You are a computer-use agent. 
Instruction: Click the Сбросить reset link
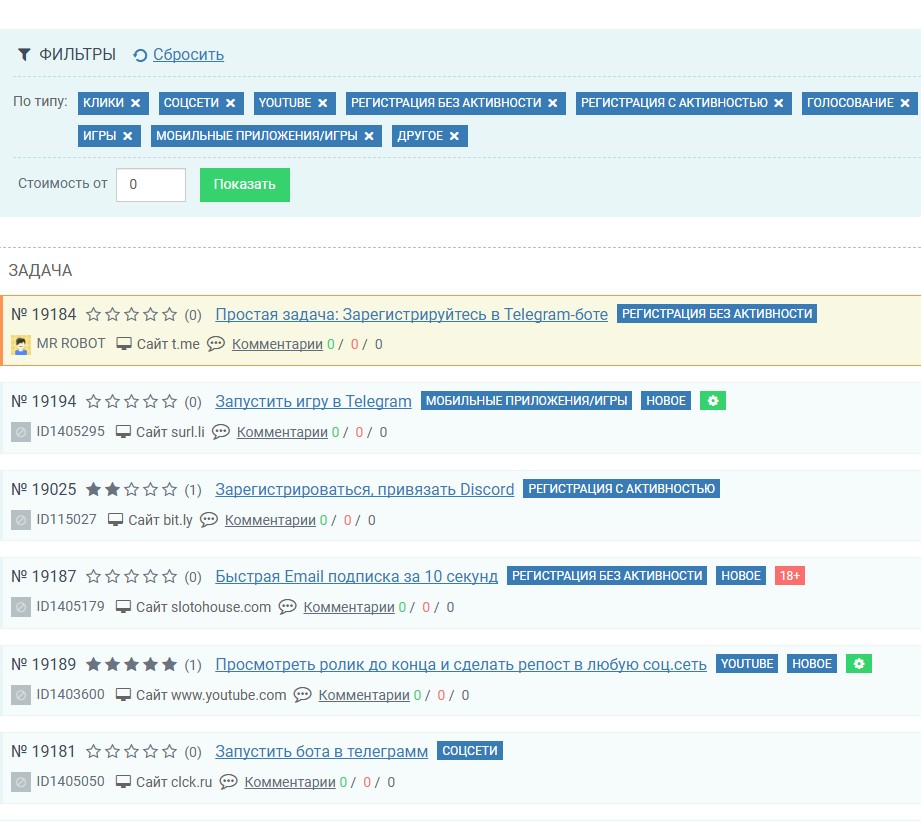click(188, 55)
